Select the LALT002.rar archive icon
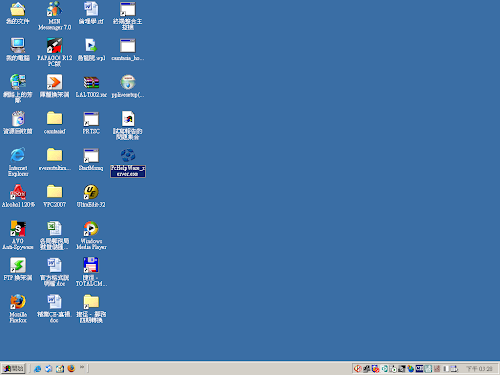500x375 pixels. pos(91,82)
